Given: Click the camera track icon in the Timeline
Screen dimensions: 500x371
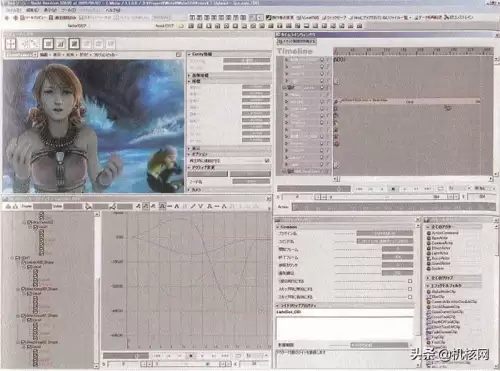Looking at the screenshot, I should pos(290,87).
